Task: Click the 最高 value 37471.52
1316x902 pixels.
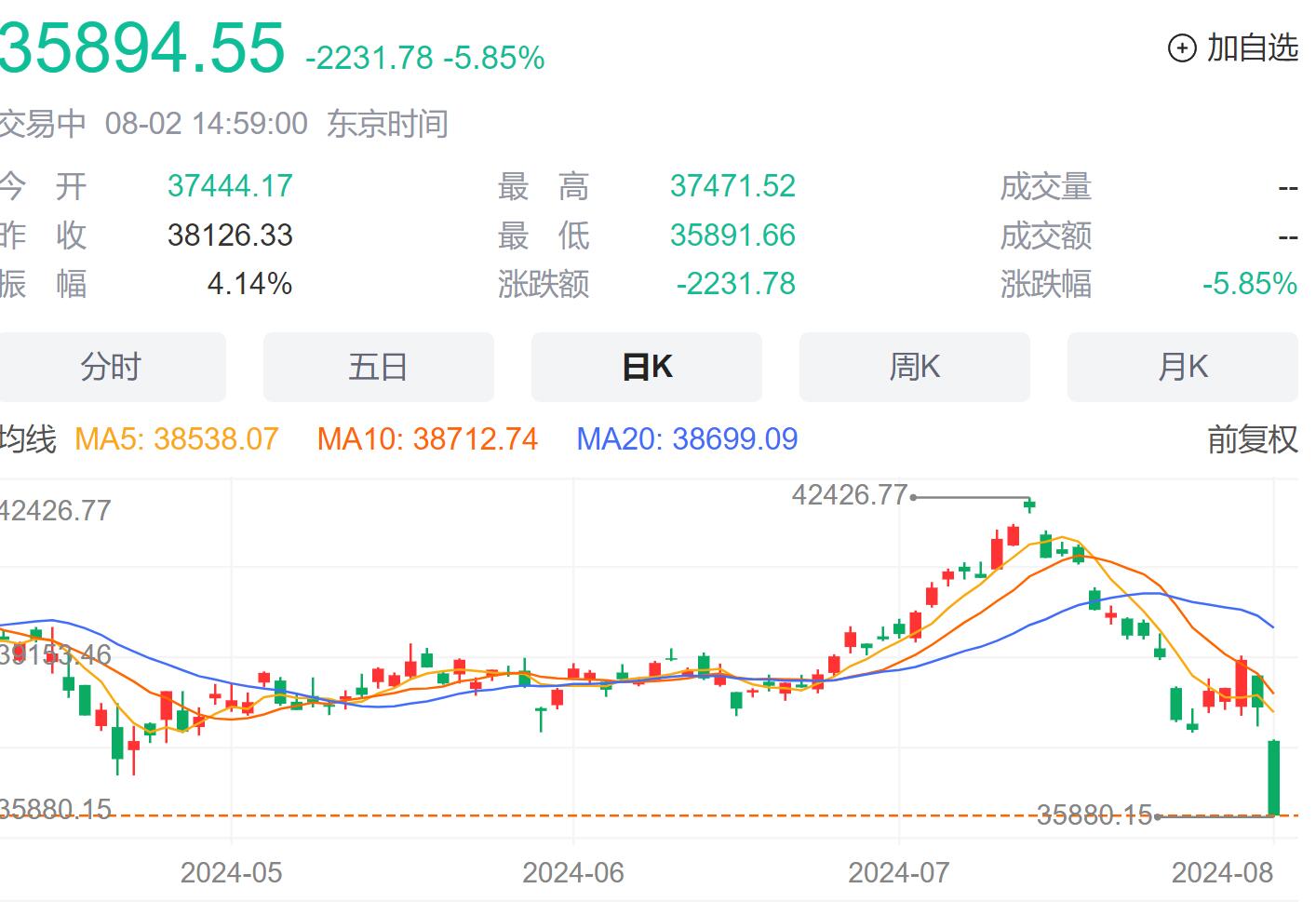Action: (732, 186)
